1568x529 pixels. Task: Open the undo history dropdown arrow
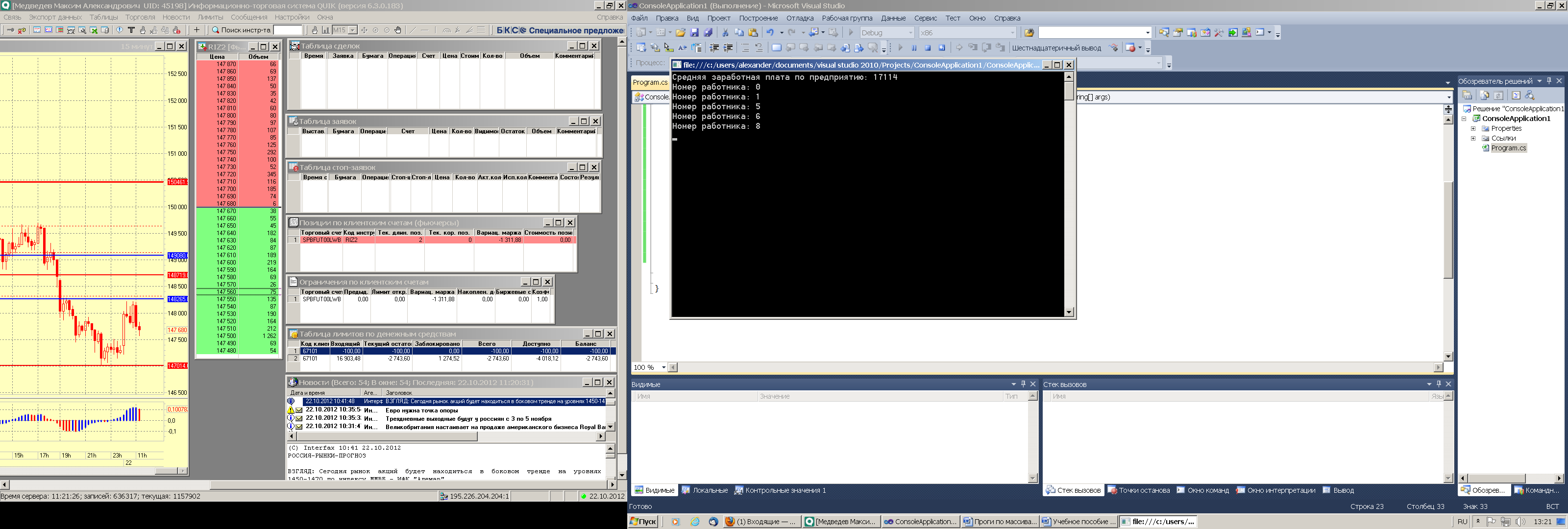point(781,33)
